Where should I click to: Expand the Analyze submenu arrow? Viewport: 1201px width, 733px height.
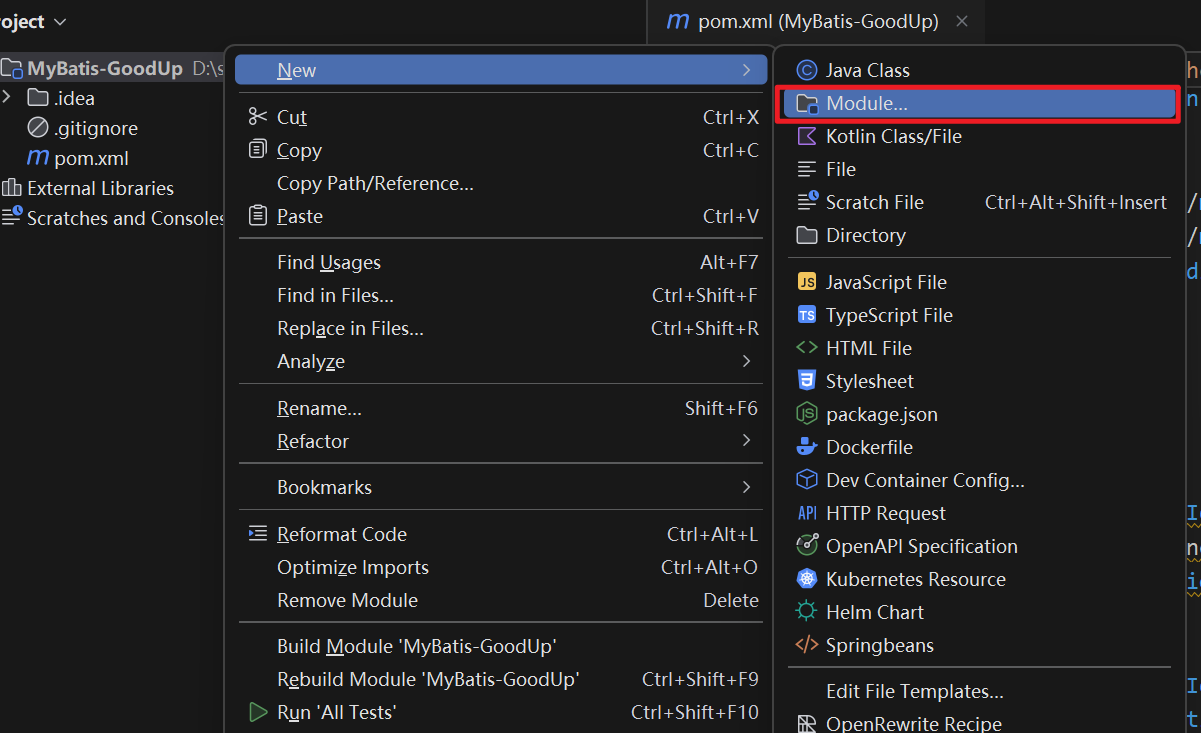(x=746, y=361)
